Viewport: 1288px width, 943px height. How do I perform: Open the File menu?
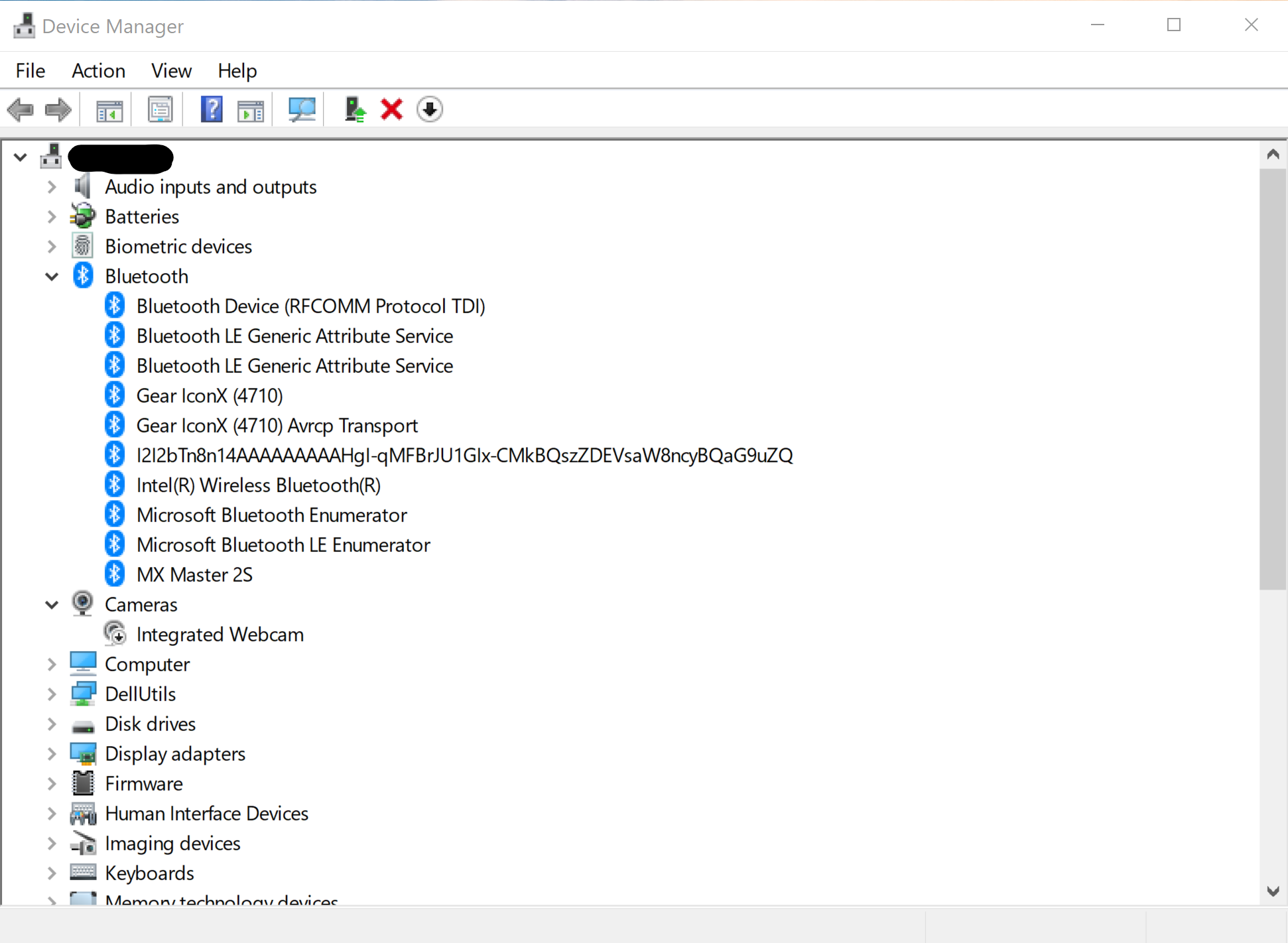(x=31, y=70)
